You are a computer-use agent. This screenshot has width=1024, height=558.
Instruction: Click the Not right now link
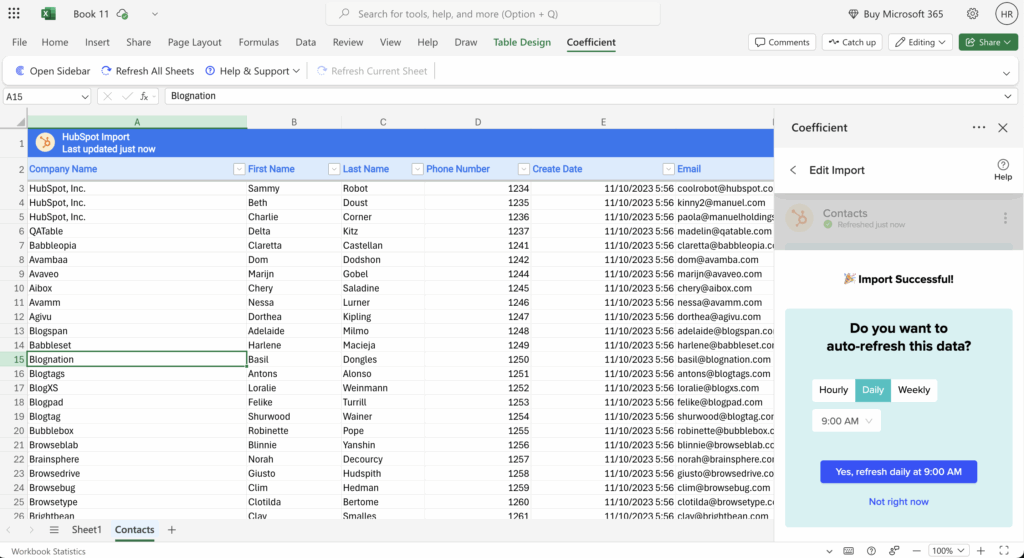[x=899, y=502]
